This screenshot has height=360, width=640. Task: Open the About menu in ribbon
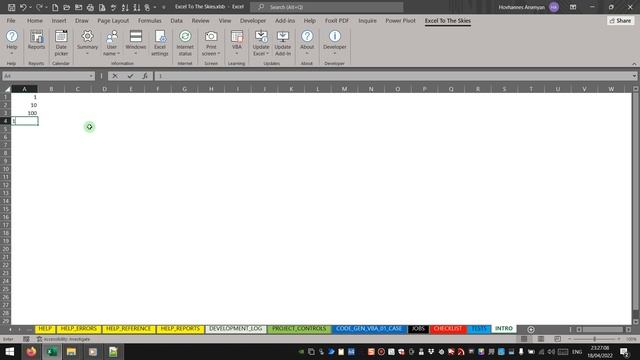coord(307,42)
